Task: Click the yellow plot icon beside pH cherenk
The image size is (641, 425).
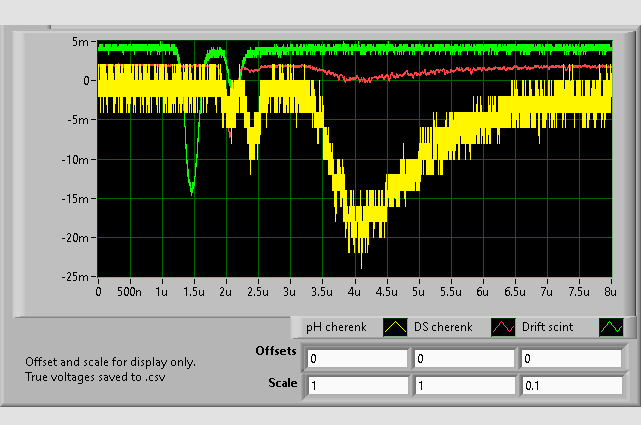Action: [x=396, y=327]
